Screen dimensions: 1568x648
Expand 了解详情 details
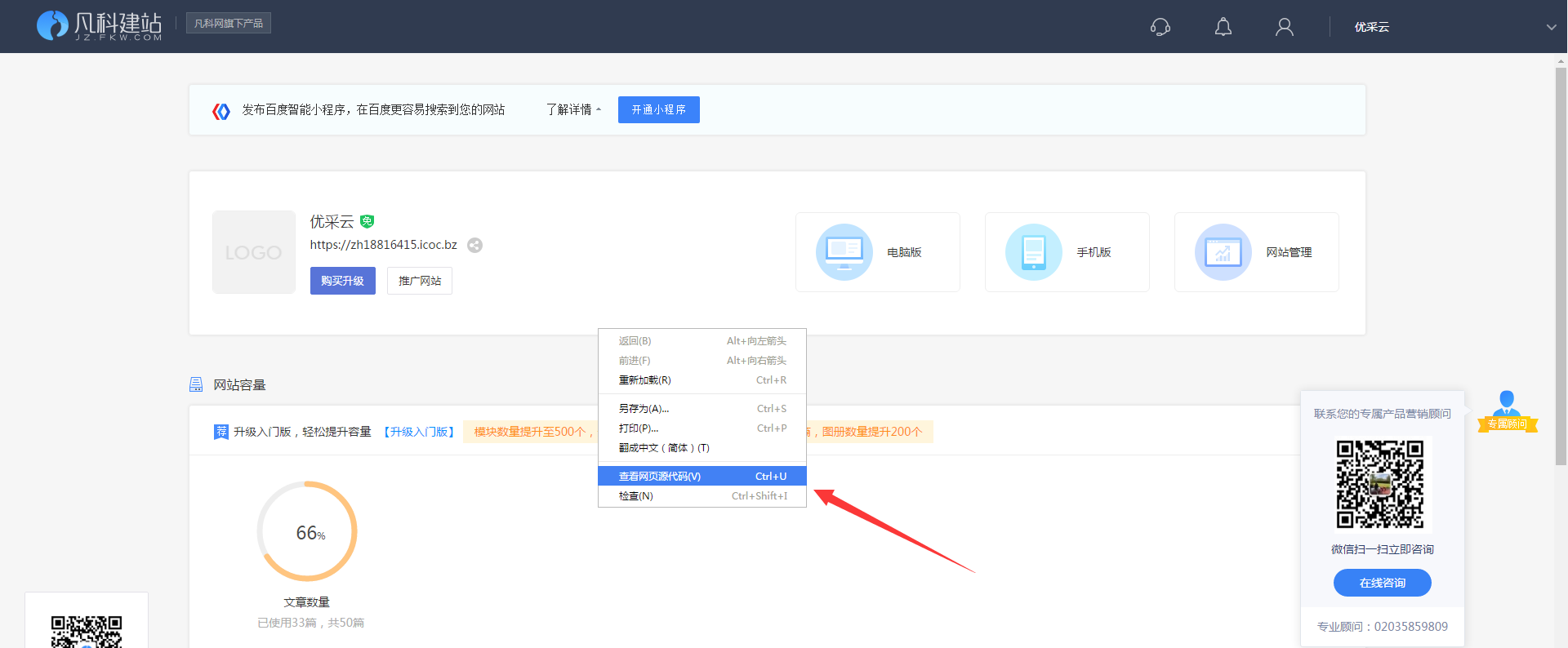click(573, 109)
